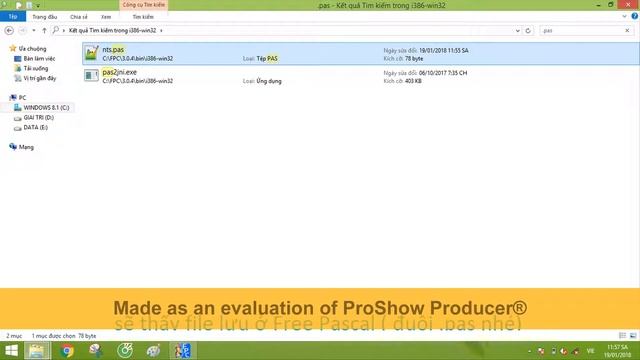
Task: Open the green circular taskbar app
Action: (125, 351)
